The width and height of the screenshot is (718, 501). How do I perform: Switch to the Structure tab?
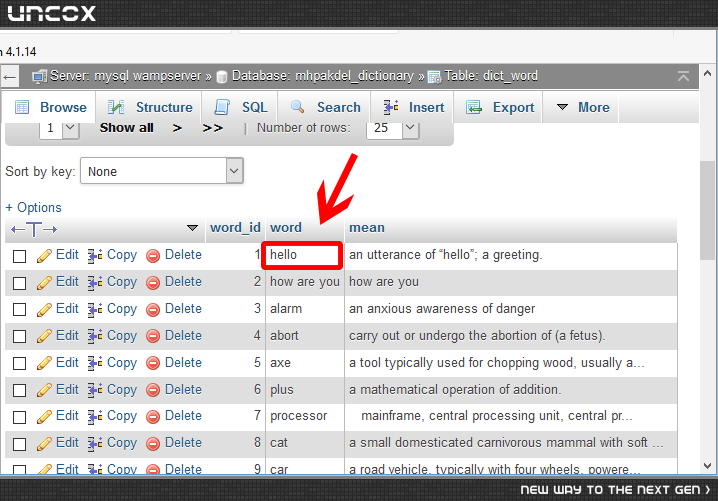[x=149, y=107]
